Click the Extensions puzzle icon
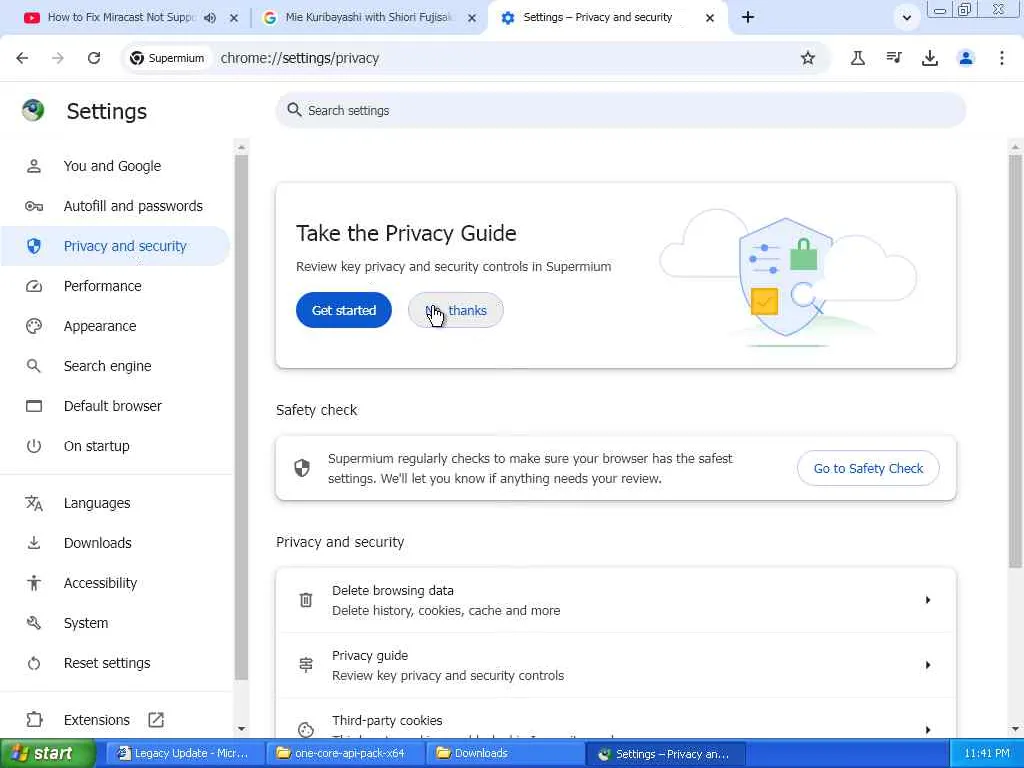 coord(34,720)
